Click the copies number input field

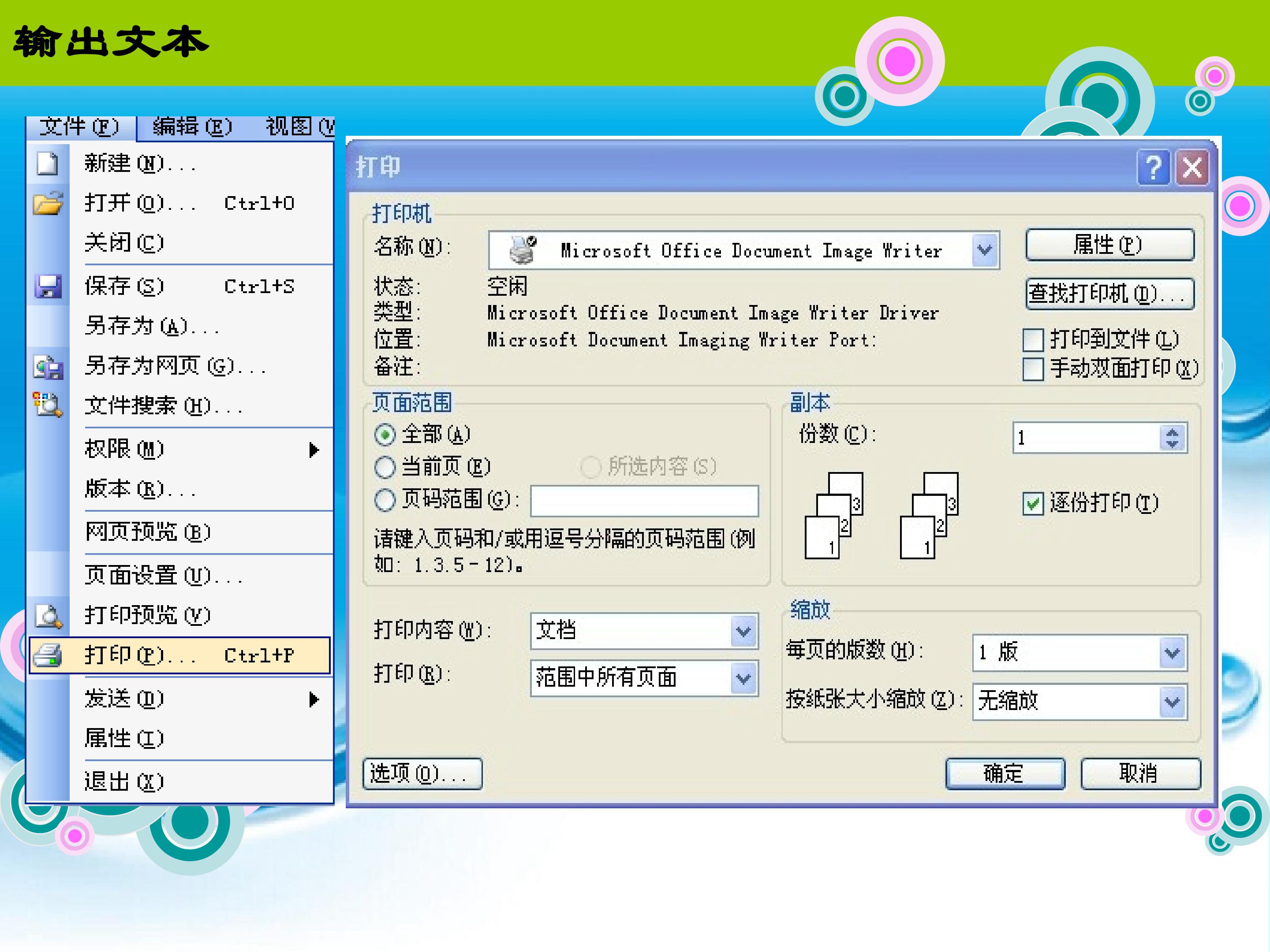coord(1087,438)
